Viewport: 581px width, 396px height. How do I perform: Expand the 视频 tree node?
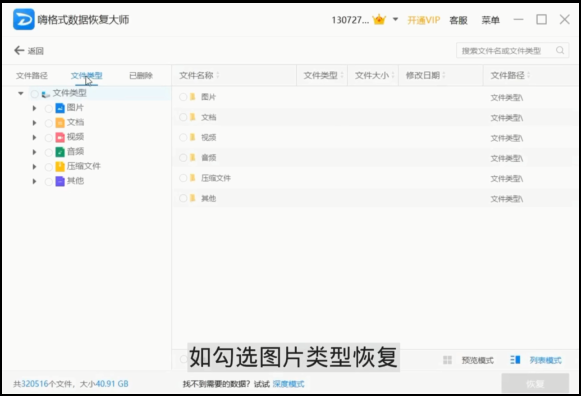(34, 137)
